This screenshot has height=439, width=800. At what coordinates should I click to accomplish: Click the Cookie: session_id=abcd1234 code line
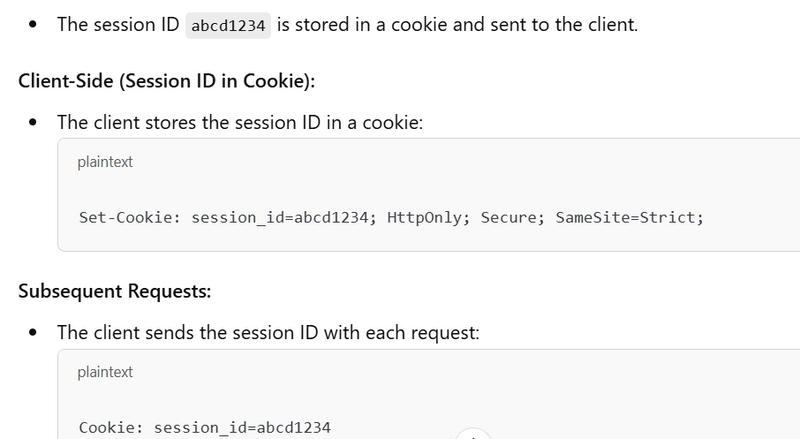coord(205,427)
